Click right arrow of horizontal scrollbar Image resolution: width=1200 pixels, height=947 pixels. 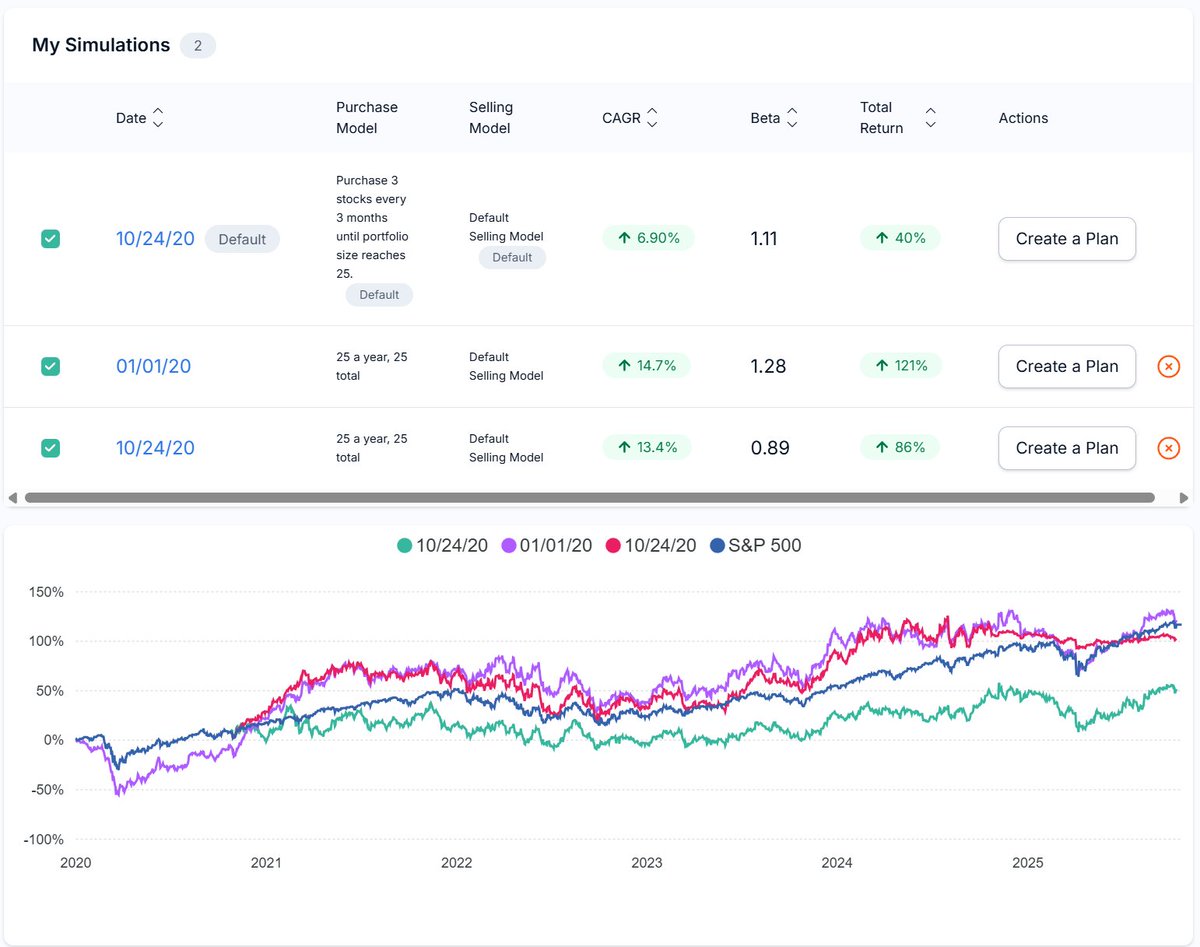coord(1185,497)
